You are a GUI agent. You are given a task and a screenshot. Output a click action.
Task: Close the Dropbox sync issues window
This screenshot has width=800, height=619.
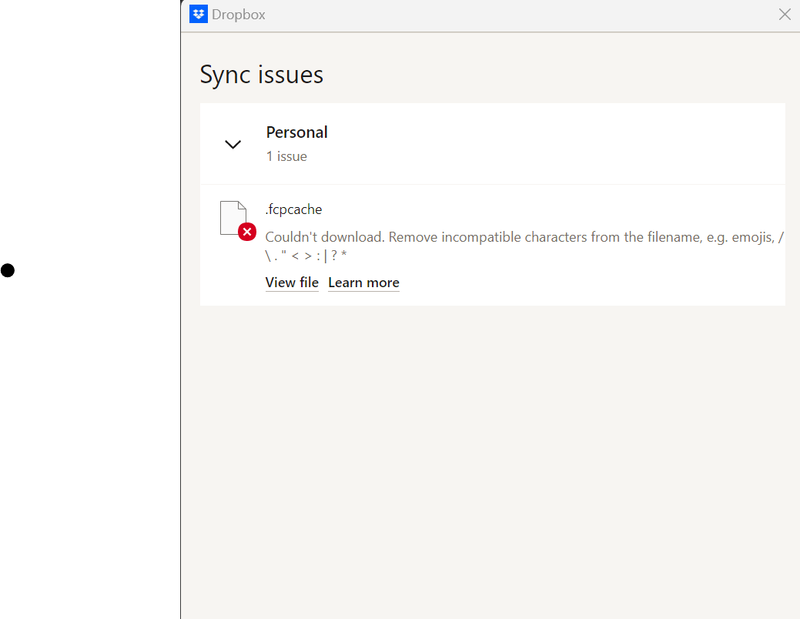point(785,14)
